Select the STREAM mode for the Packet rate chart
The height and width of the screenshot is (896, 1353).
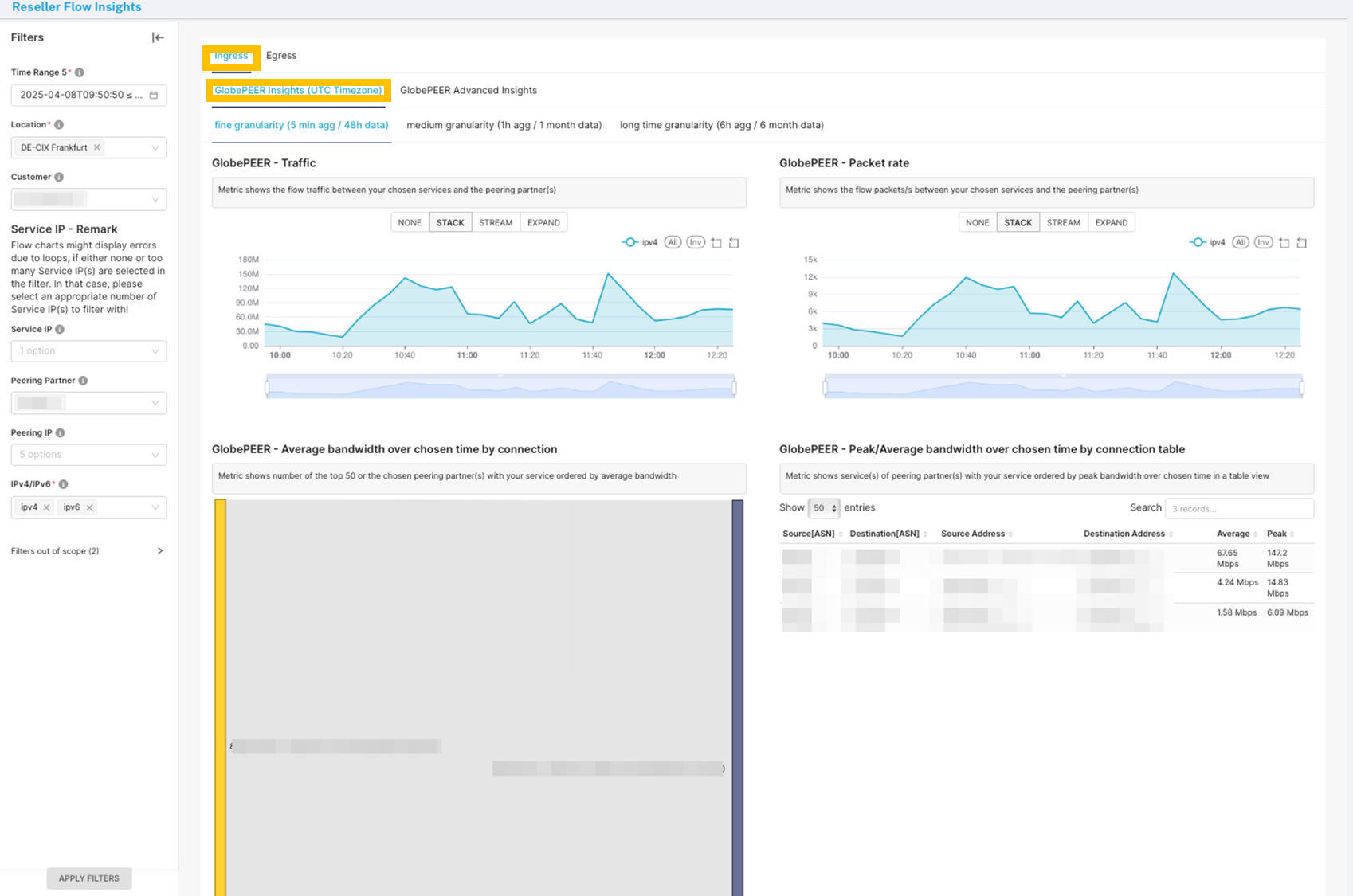1063,222
